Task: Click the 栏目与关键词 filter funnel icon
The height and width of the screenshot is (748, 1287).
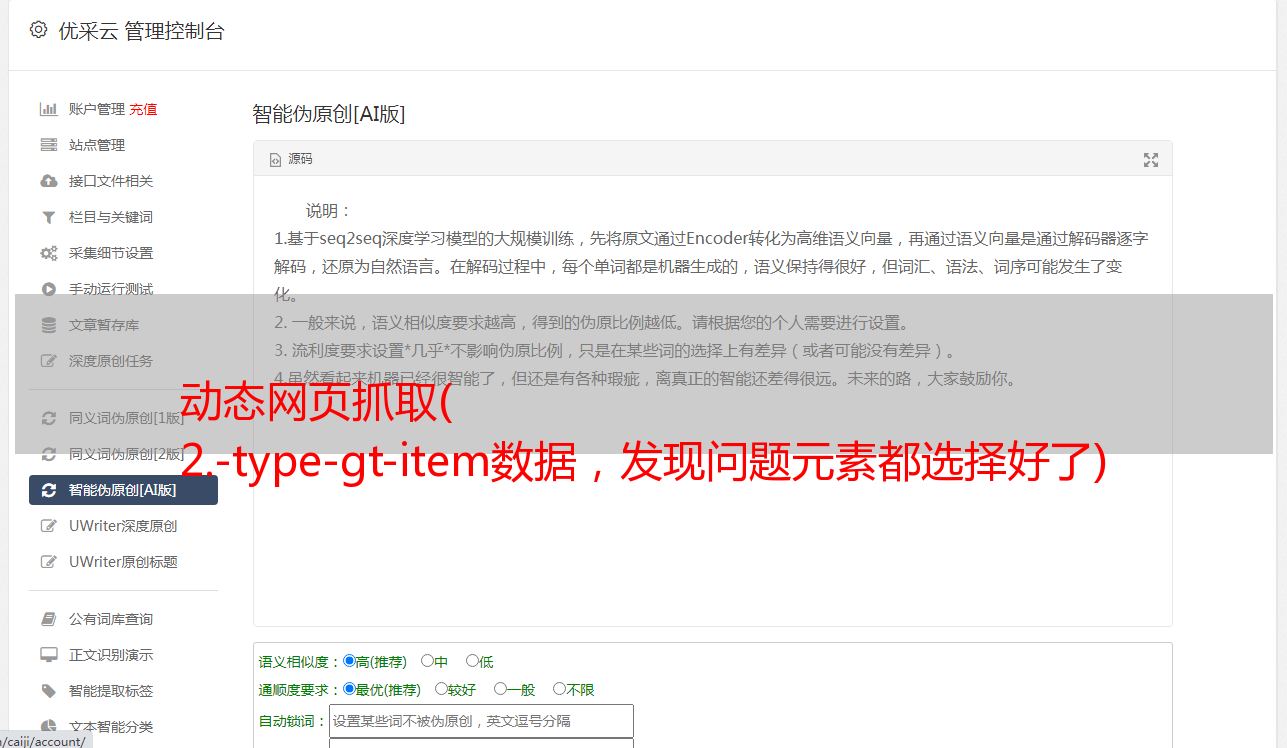Action: (48, 217)
